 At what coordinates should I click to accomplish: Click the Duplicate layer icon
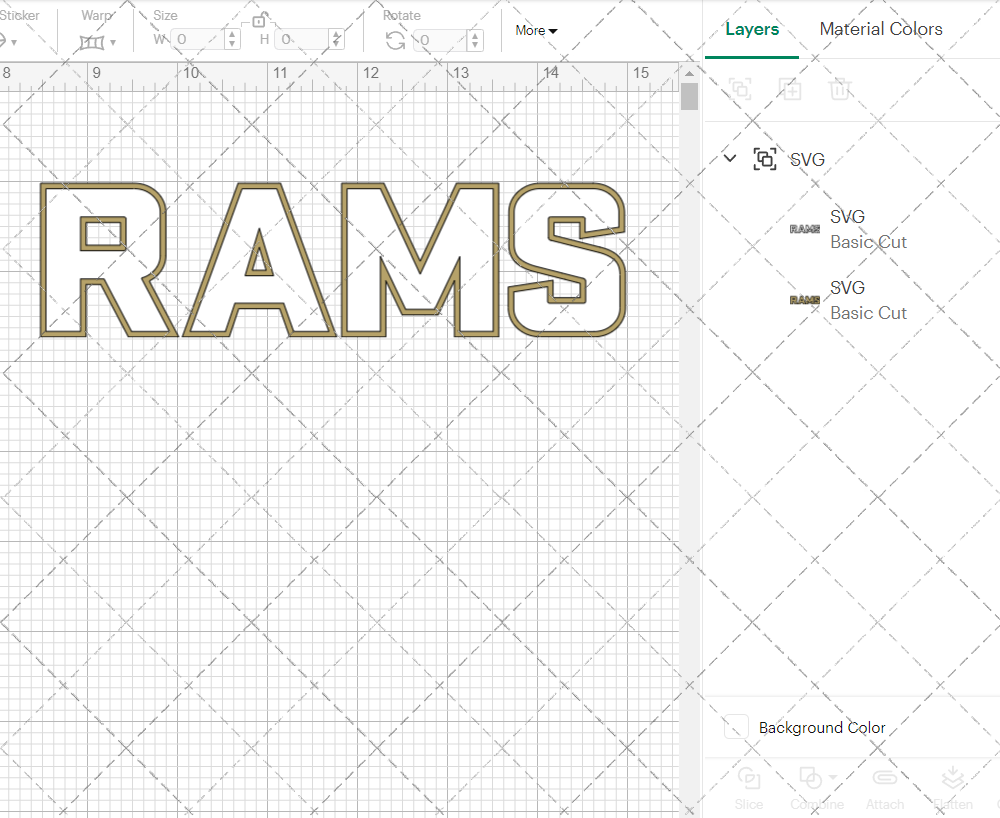790,89
